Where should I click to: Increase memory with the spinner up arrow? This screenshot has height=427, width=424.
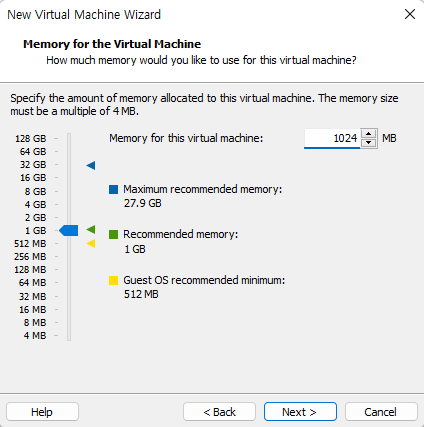pyautogui.click(x=368, y=134)
